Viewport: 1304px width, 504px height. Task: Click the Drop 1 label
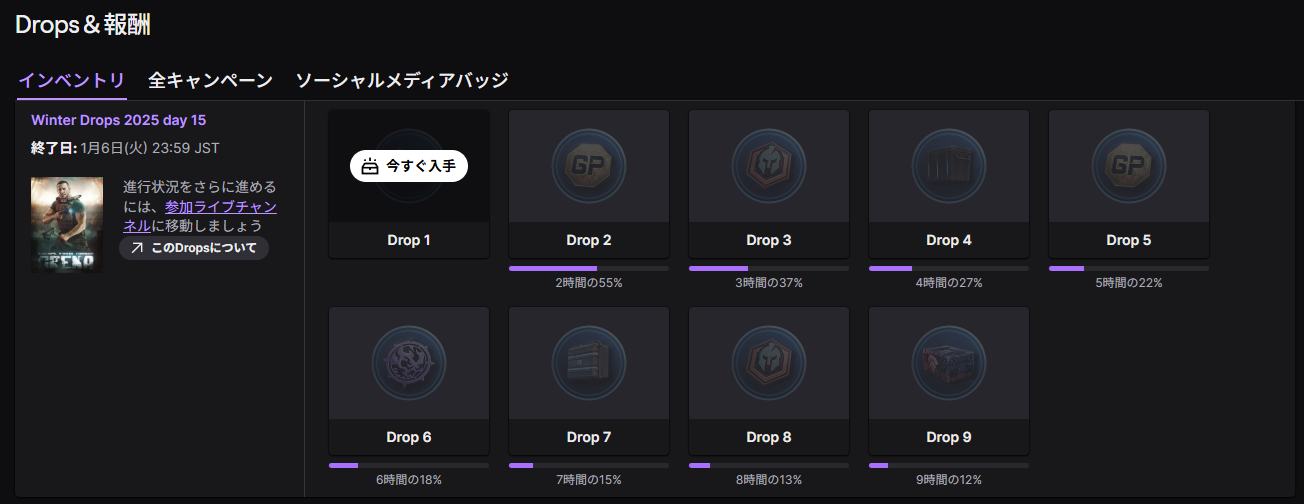(408, 240)
